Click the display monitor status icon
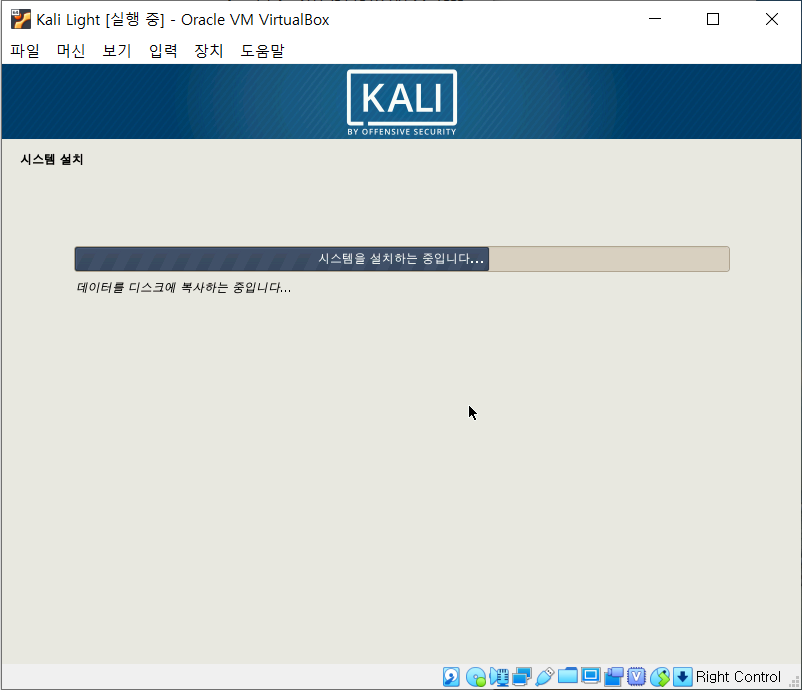 coord(591,676)
